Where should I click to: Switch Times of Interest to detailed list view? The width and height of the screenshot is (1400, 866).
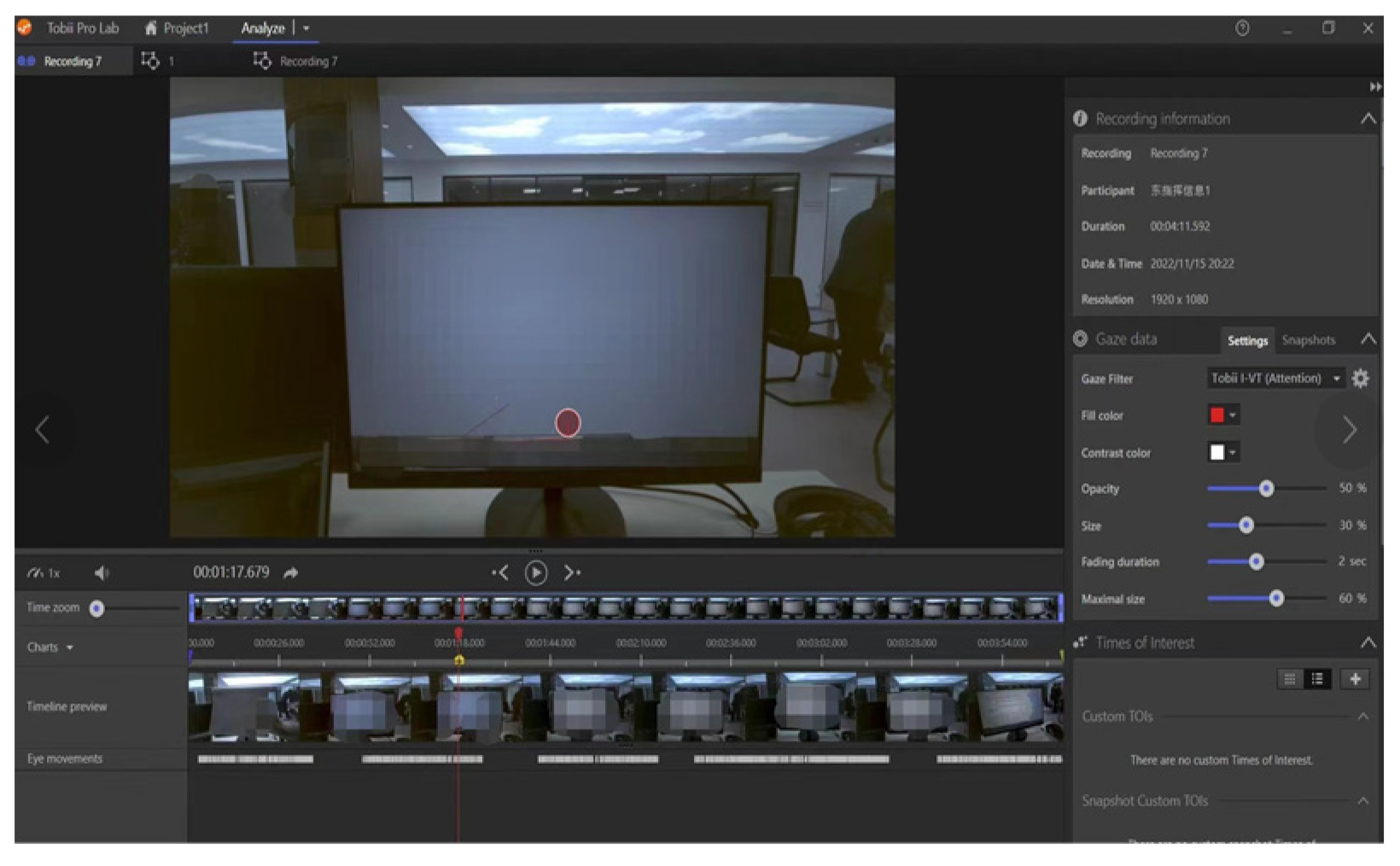click(1317, 679)
